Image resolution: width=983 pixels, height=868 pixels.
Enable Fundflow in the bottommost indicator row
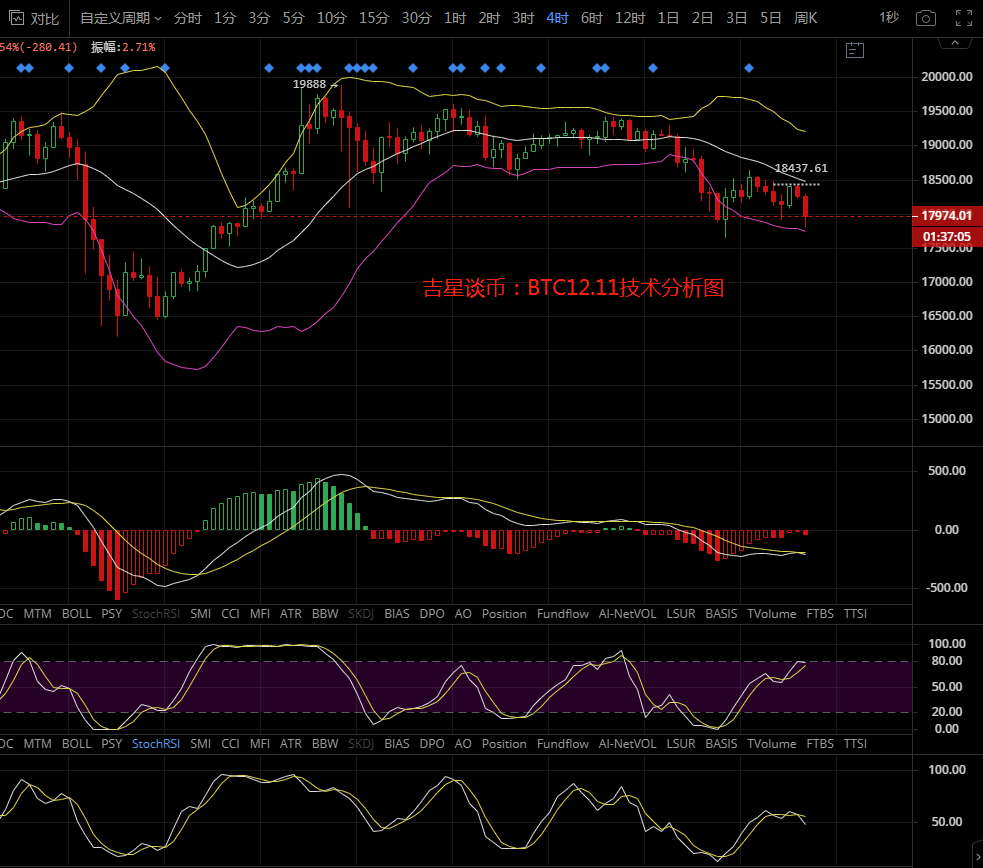click(563, 744)
